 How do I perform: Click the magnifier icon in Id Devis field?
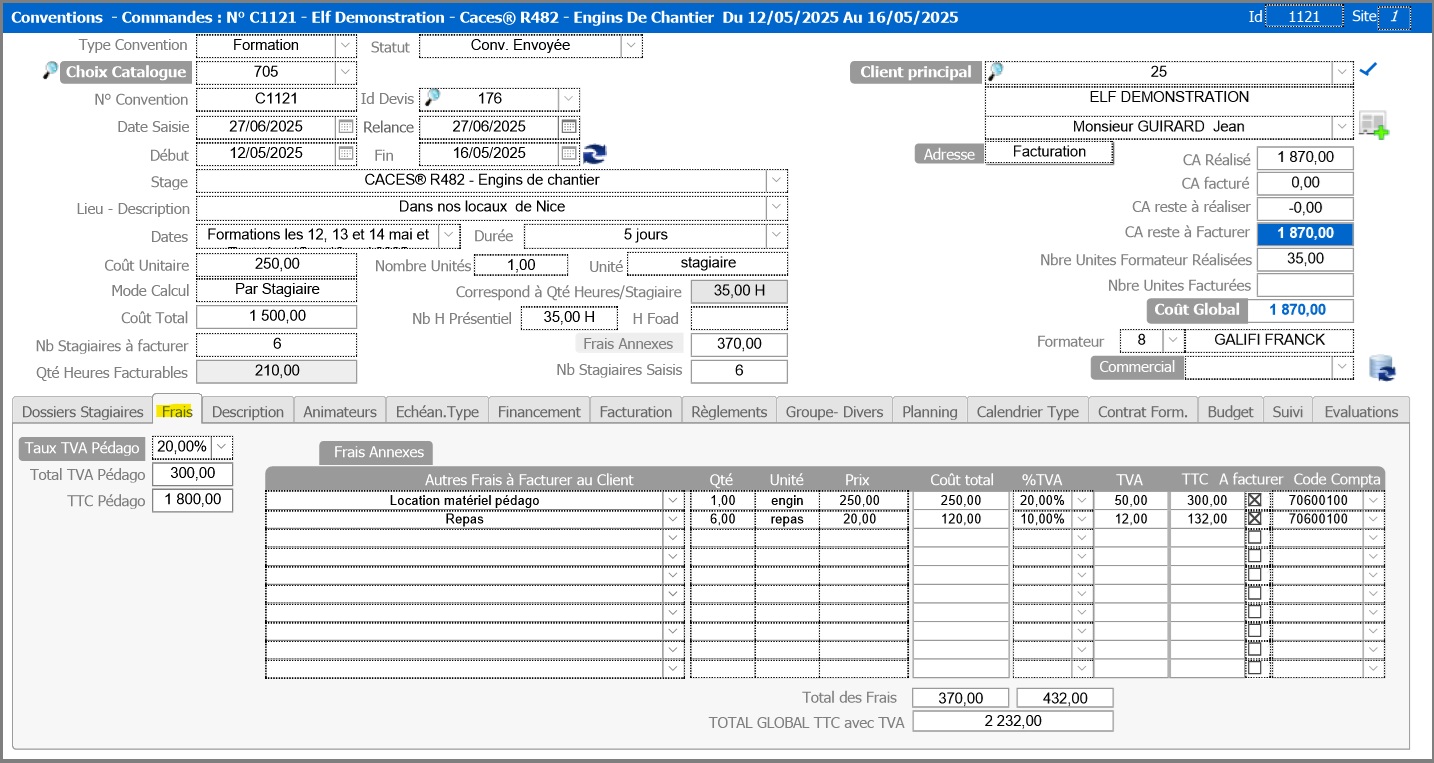click(x=432, y=98)
